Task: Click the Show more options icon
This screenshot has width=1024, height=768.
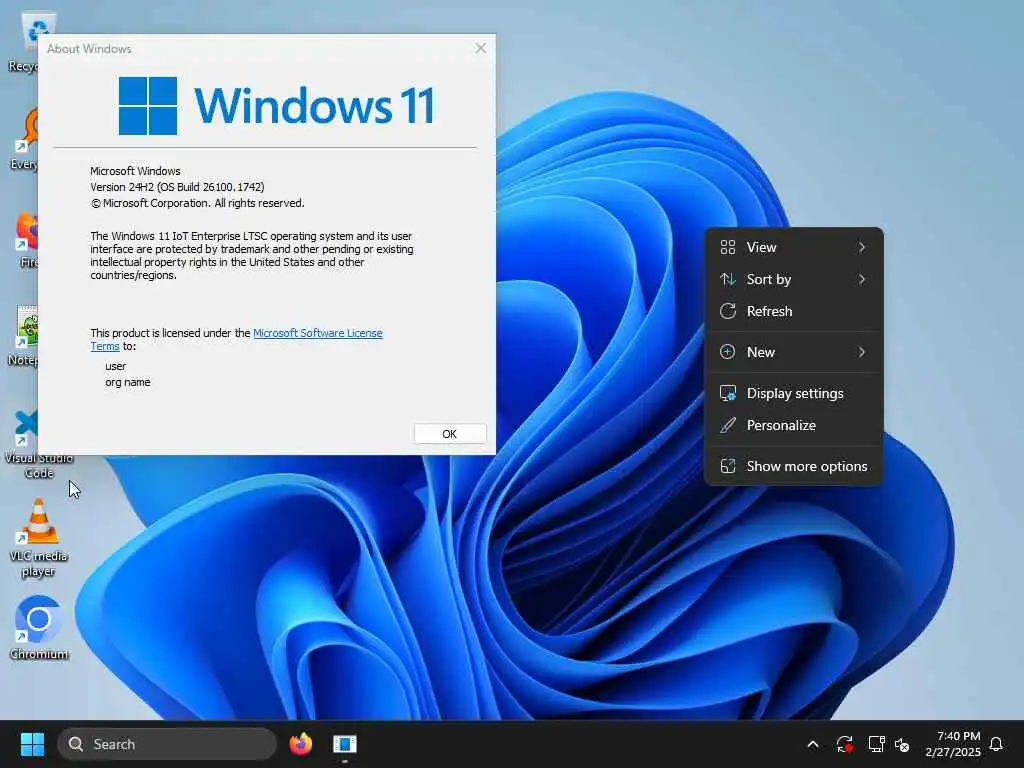Action: pos(728,466)
